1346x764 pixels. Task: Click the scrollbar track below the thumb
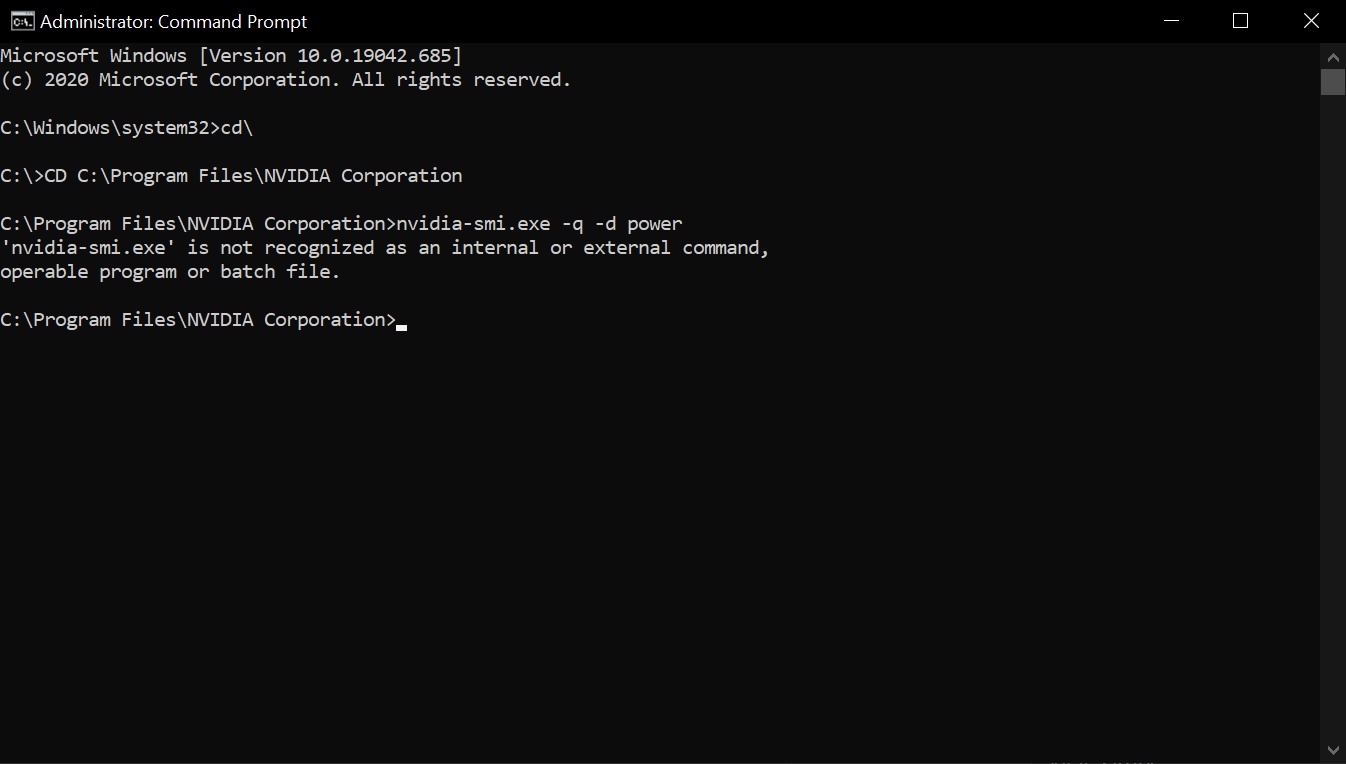[x=1333, y=415]
